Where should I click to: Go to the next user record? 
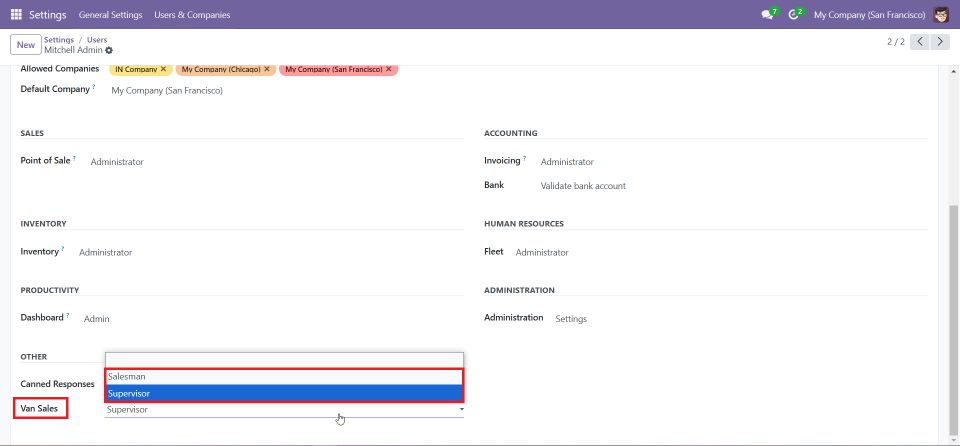click(942, 42)
